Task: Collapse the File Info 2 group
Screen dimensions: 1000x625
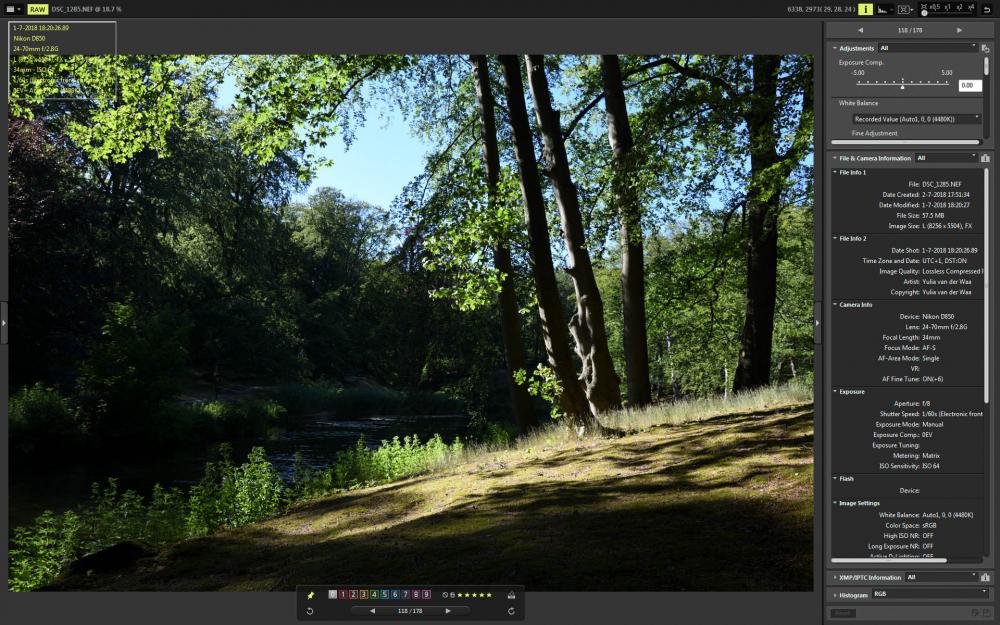Action: (x=835, y=239)
